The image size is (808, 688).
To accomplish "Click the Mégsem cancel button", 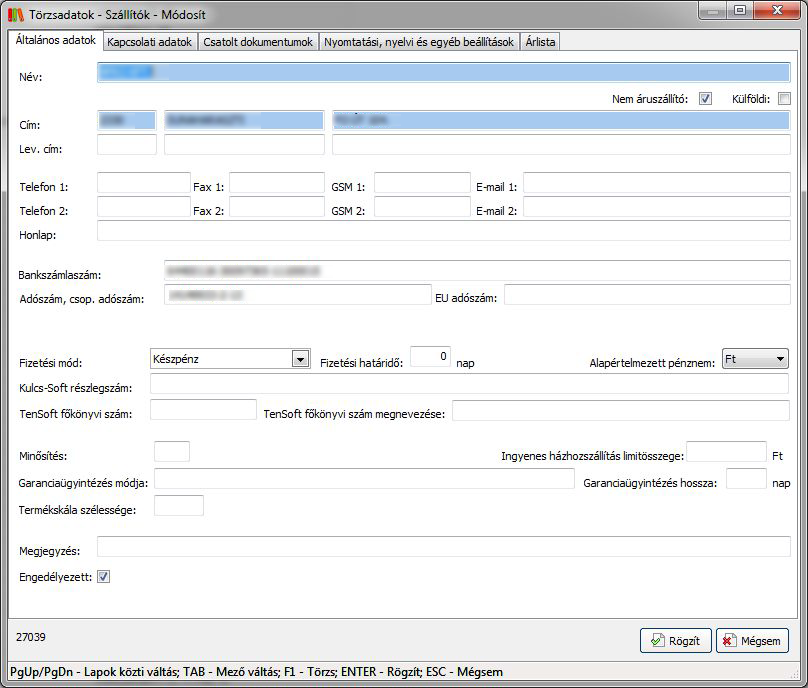I will 752,641.
